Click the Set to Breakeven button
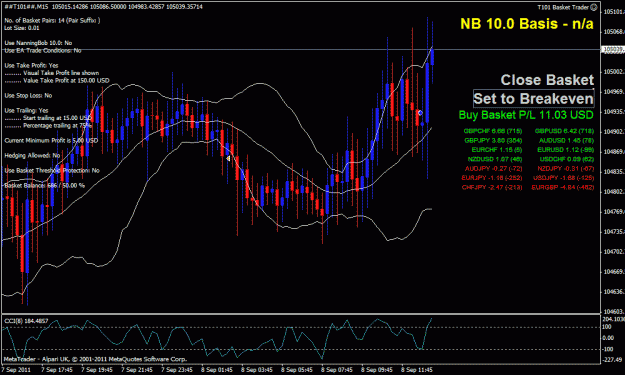 tap(533, 98)
